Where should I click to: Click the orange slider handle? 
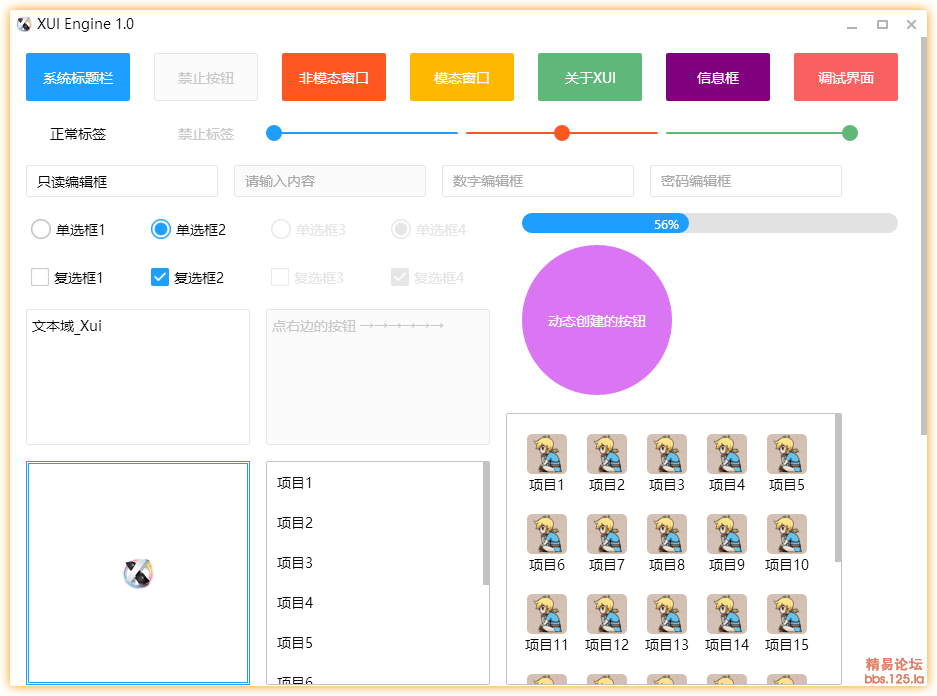[x=562, y=133]
